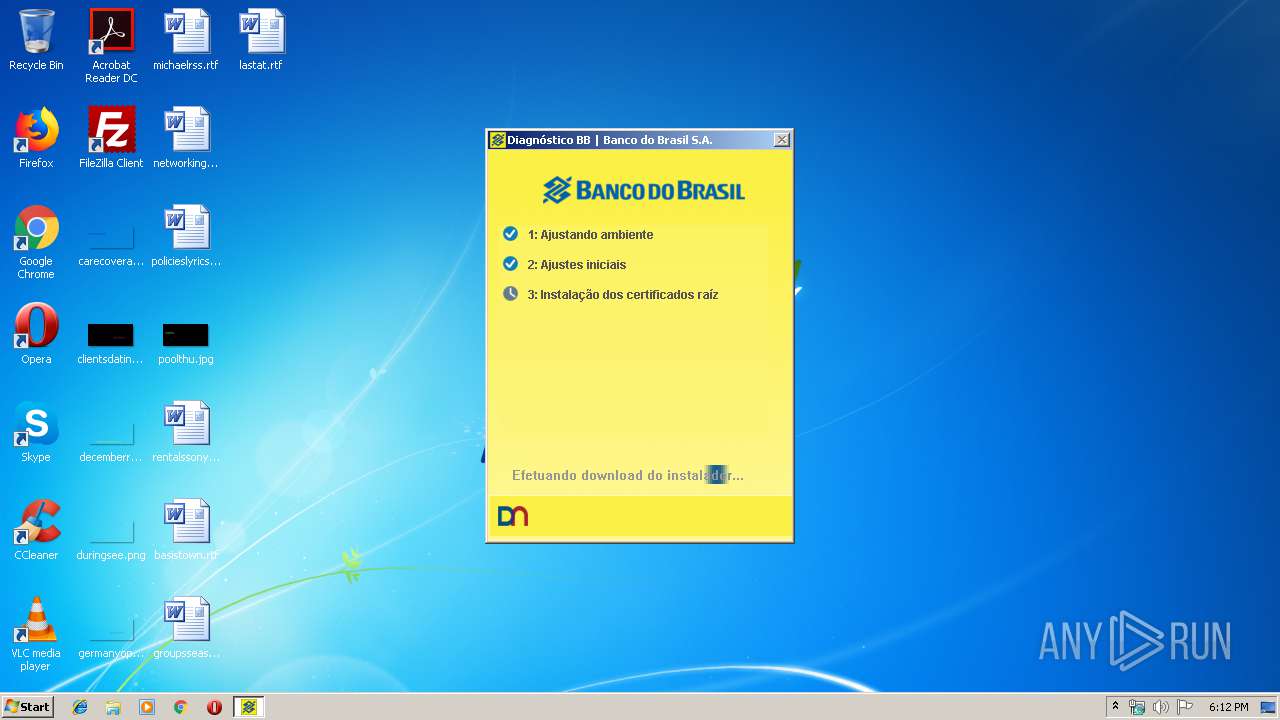1280x720 pixels.
Task: Open the Skype desktop shortcut
Action: click(x=36, y=432)
